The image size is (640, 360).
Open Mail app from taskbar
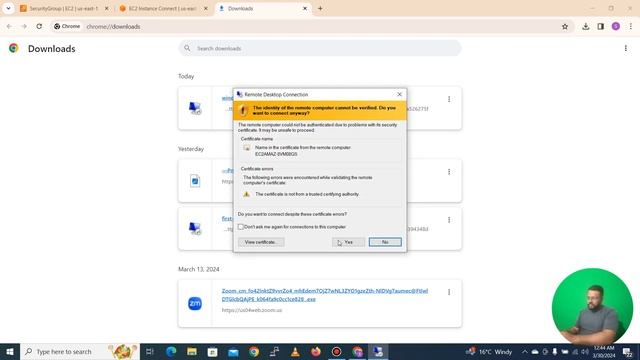click(233, 351)
